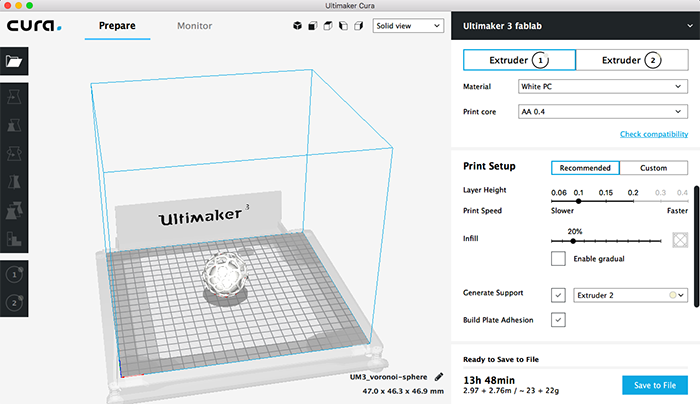The image size is (700, 404).
Task: Click the Cura logo
Action: coord(34,25)
